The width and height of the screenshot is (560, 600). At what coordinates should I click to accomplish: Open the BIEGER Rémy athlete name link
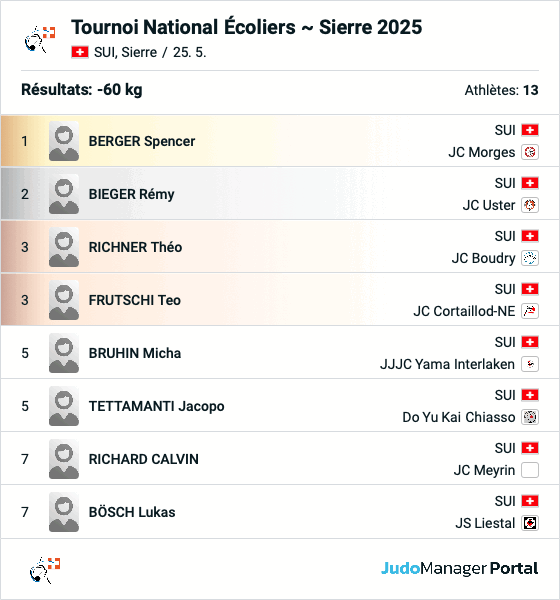[x=131, y=194]
